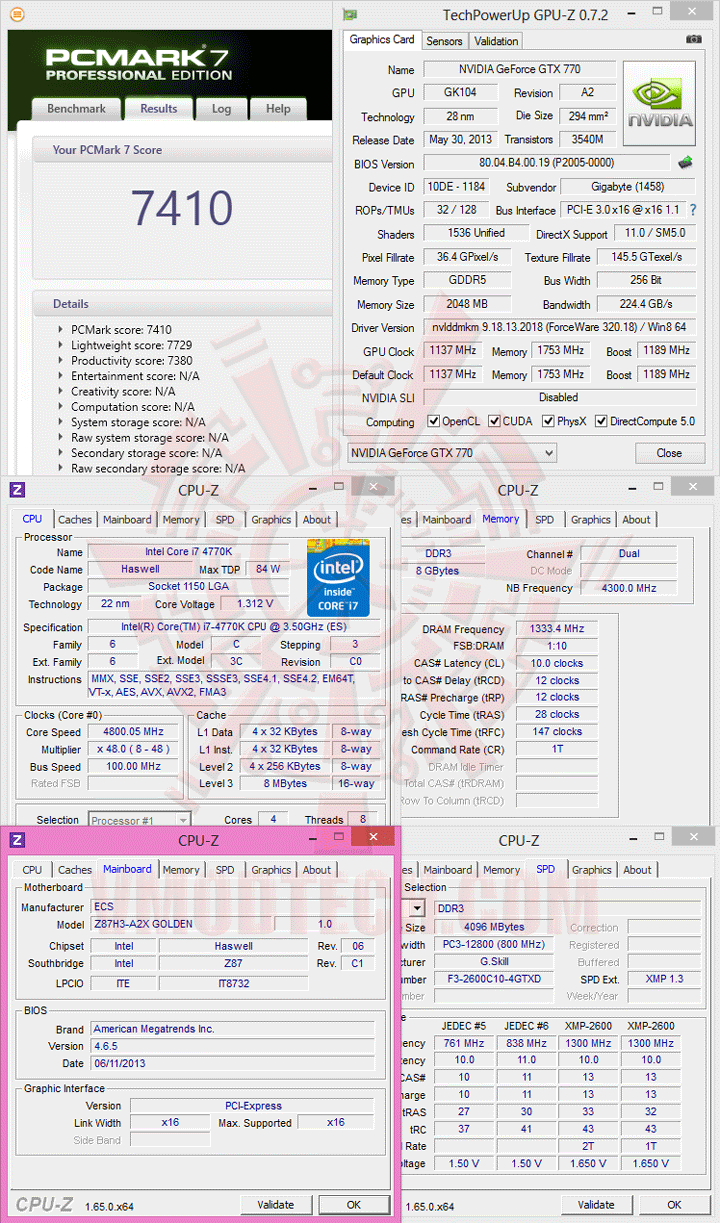Expand the Creativity score entry
This screenshot has width=720, height=1223.
[62, 391]
